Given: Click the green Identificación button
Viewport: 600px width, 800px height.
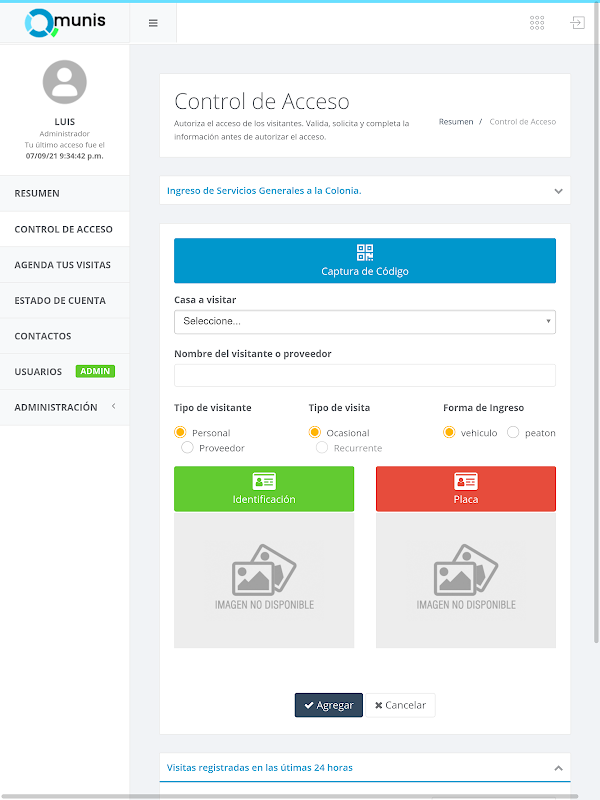Looking at the screenshot, I should click(x=264, y=489).
